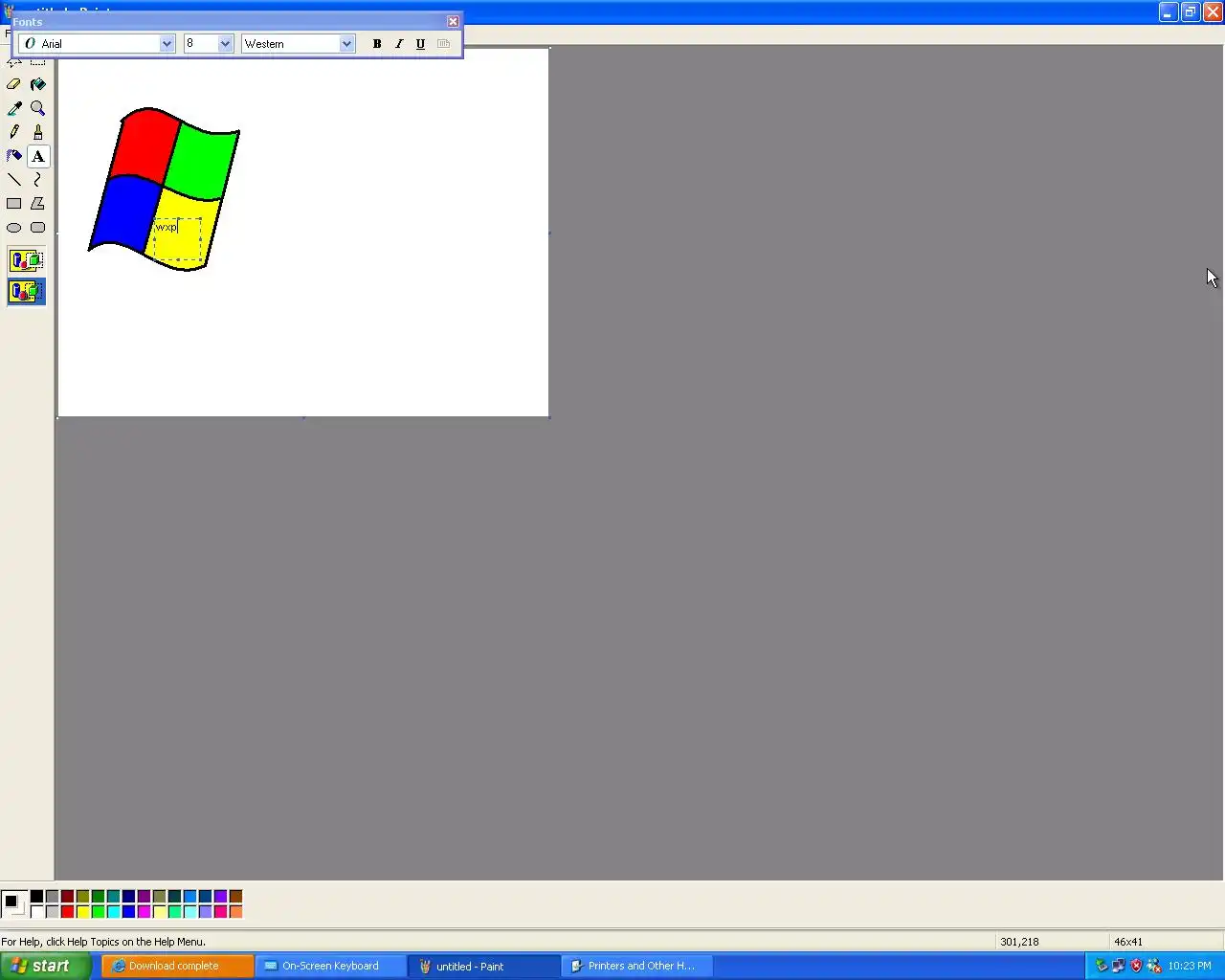Click the untitled - Paint taskbar button

click(x=484, y=966)
